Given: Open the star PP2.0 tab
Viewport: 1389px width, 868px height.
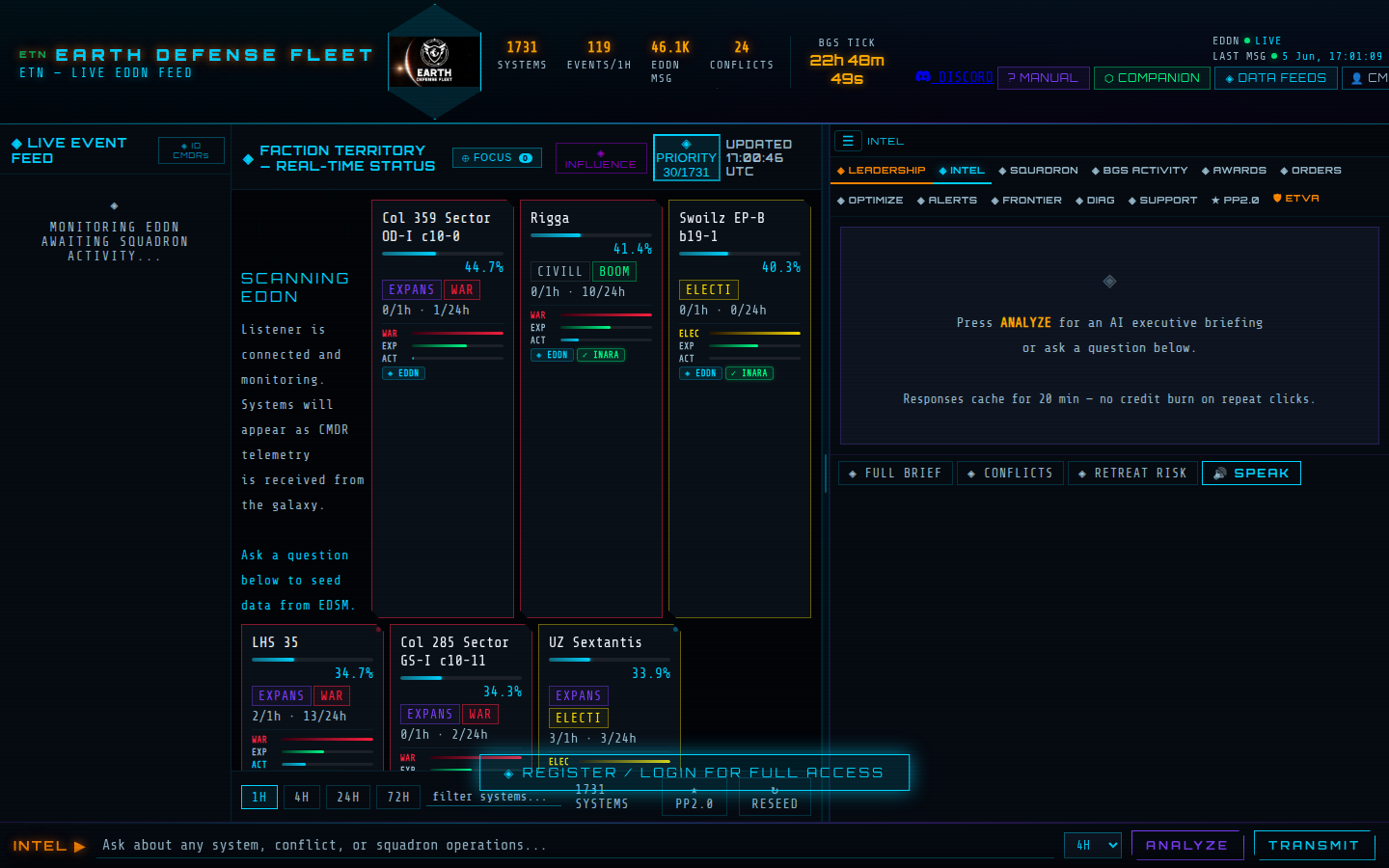Looking at the screenshot, I should coord(1235,201).
